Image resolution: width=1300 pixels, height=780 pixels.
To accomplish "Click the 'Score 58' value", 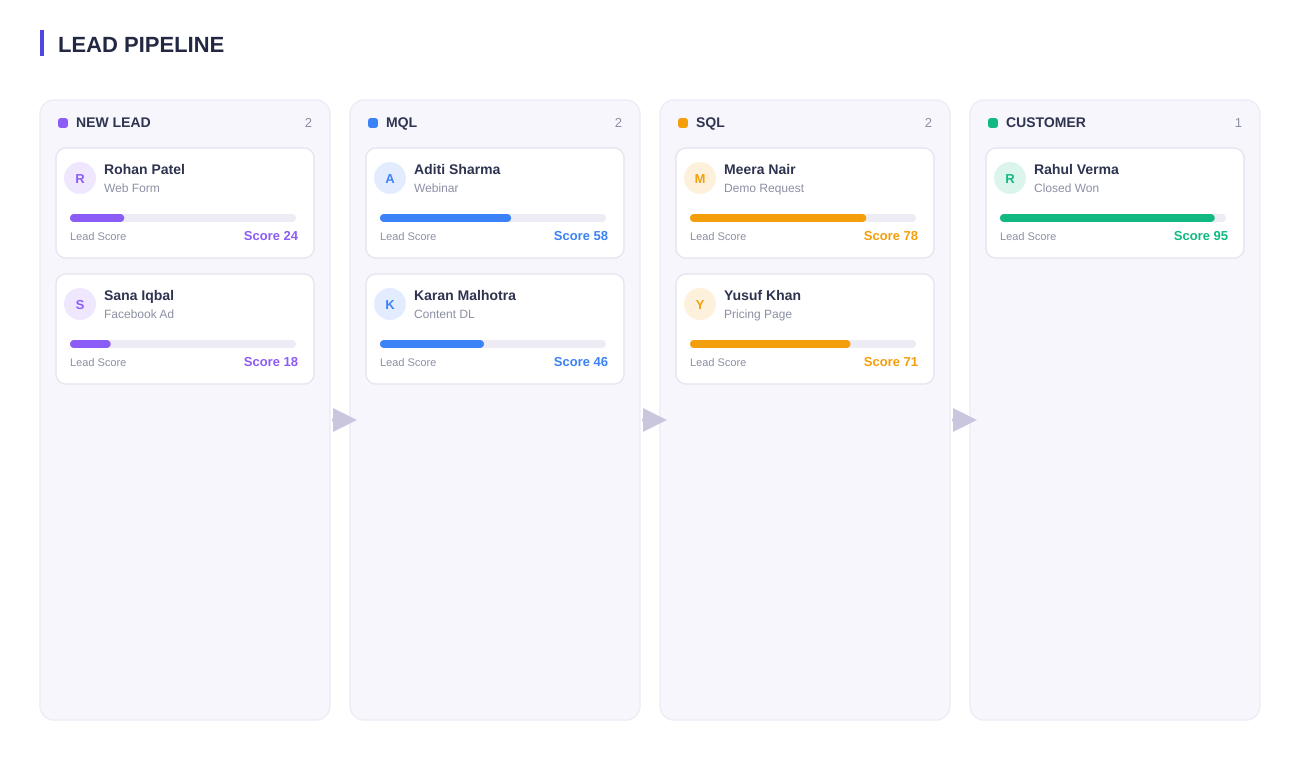I will pos(581,236).
